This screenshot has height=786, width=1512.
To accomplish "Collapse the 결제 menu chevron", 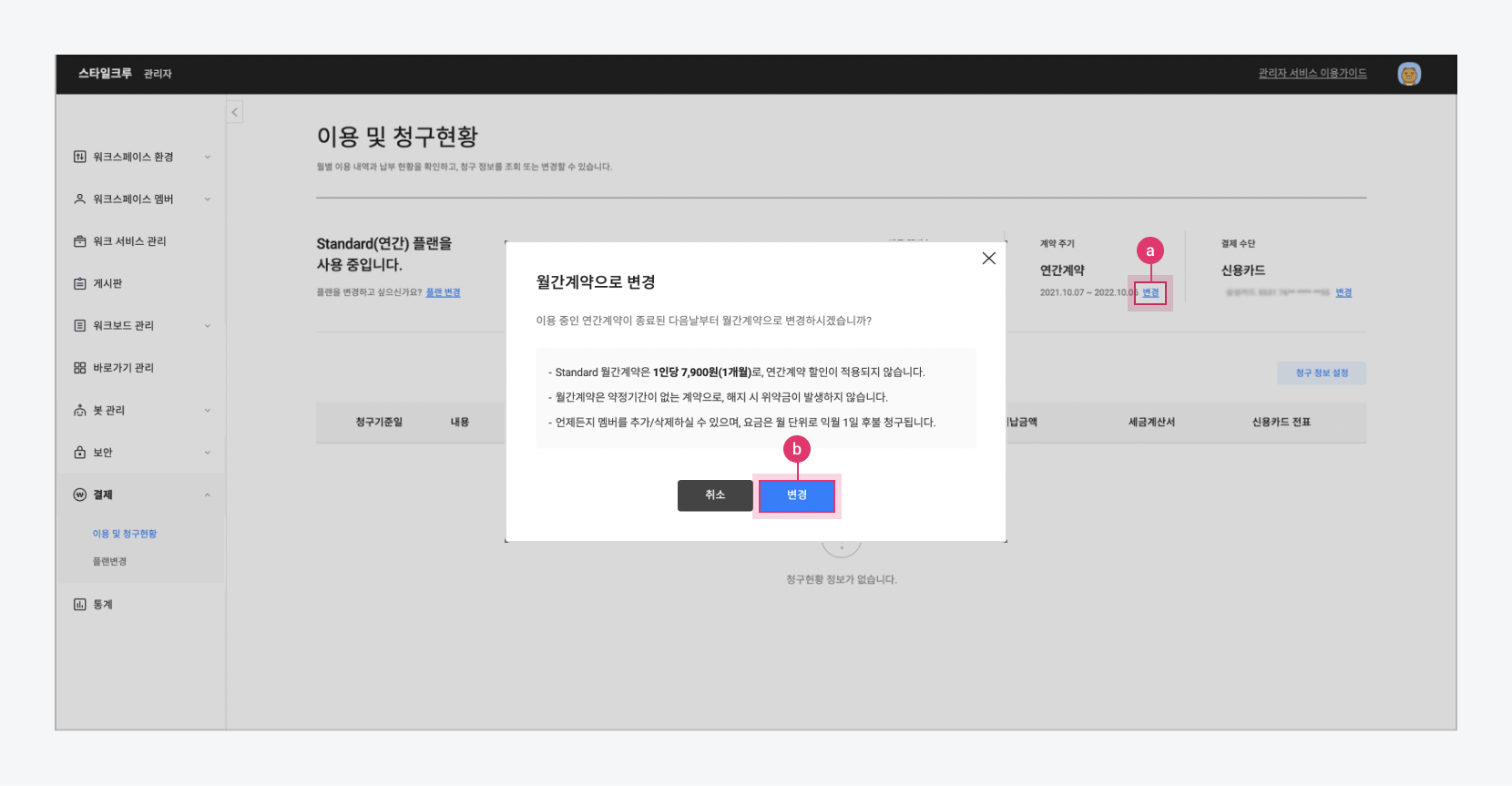I will (208, 495).
